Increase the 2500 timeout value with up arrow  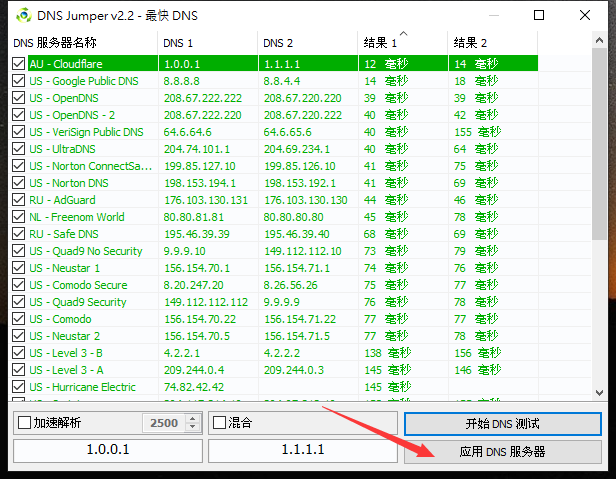pyautogui.click(x=192, y=419)
